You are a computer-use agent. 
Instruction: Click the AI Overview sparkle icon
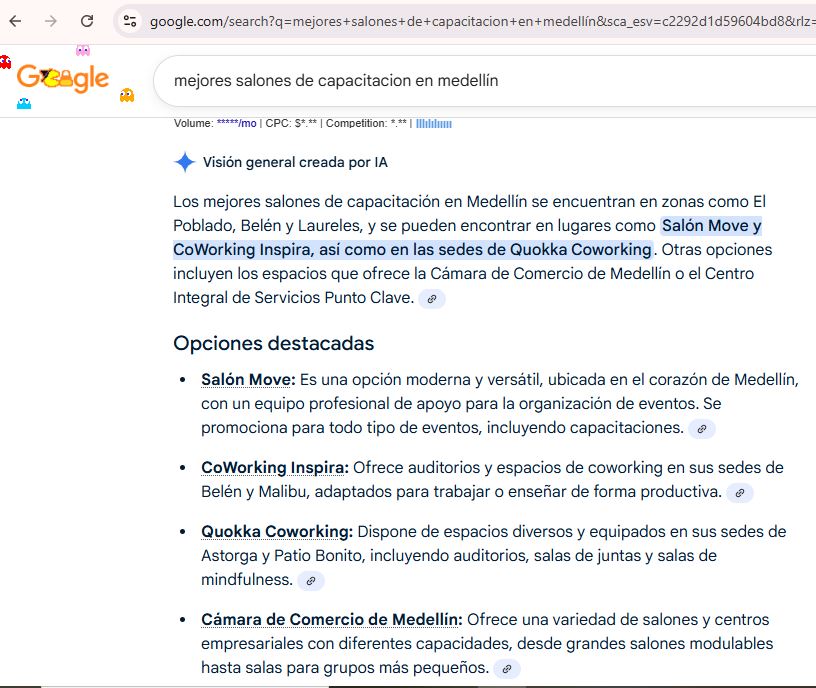(184, 161)
